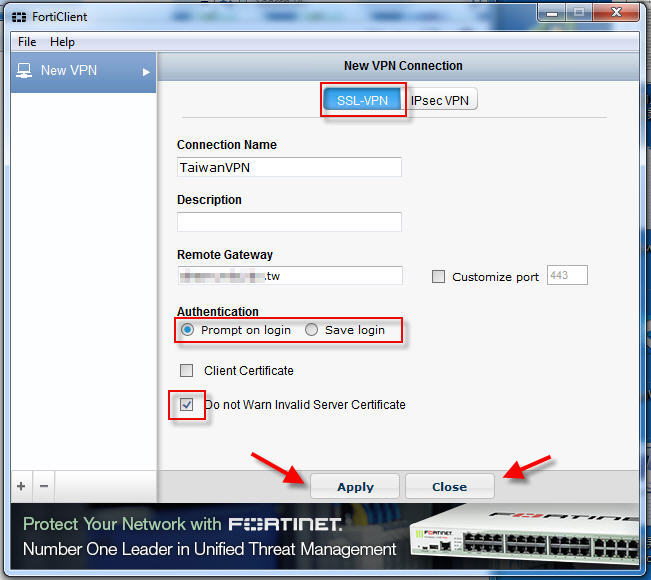Click the Fortinet advertisement banner
The height and width of the screenshot is (580, 651).
[x=325, y=536]
